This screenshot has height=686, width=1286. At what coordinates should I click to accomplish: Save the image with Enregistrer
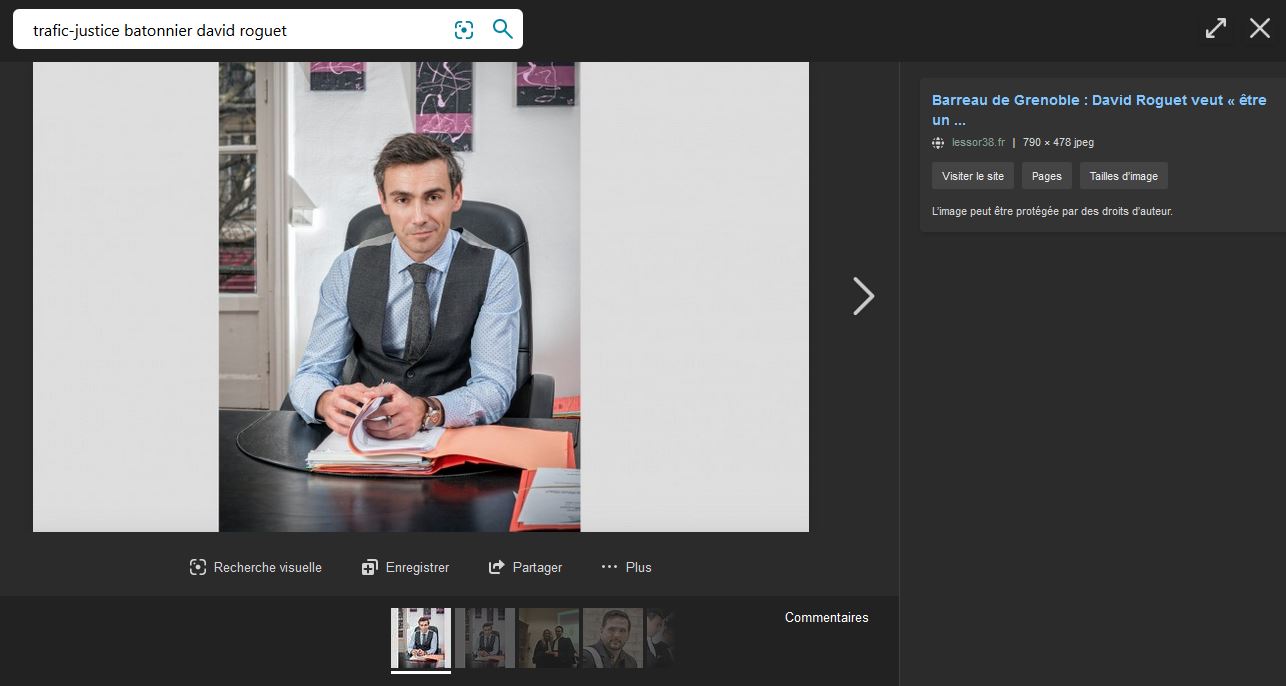405,567
